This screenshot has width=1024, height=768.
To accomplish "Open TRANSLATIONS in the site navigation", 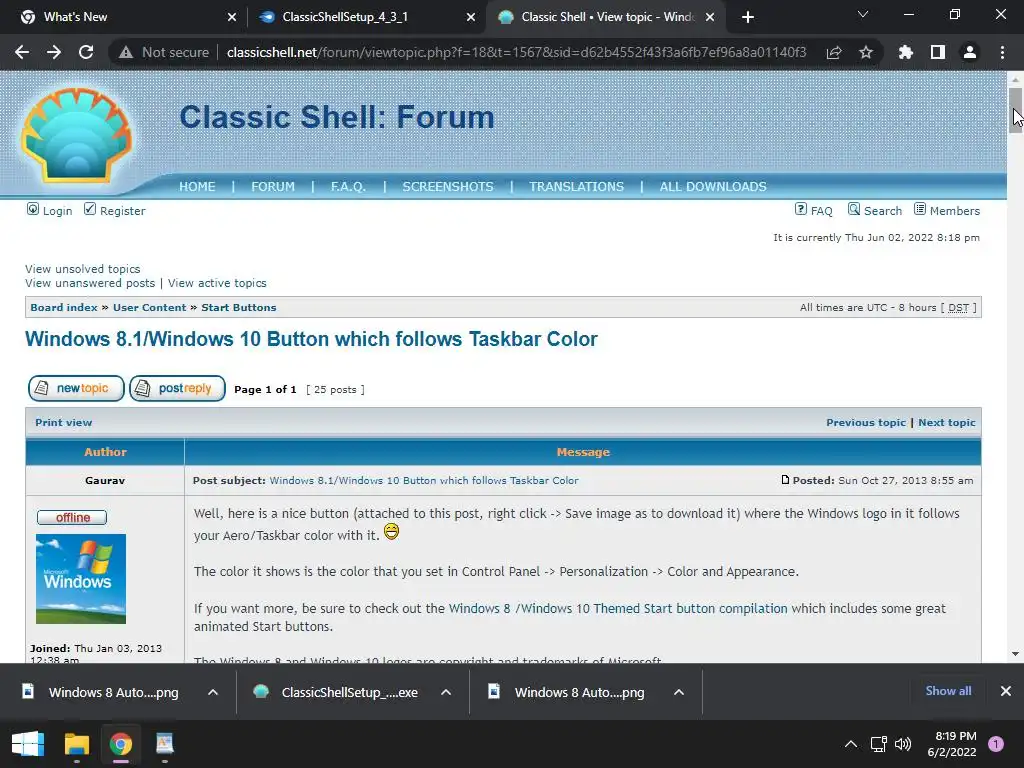I will tap(577, 187).
